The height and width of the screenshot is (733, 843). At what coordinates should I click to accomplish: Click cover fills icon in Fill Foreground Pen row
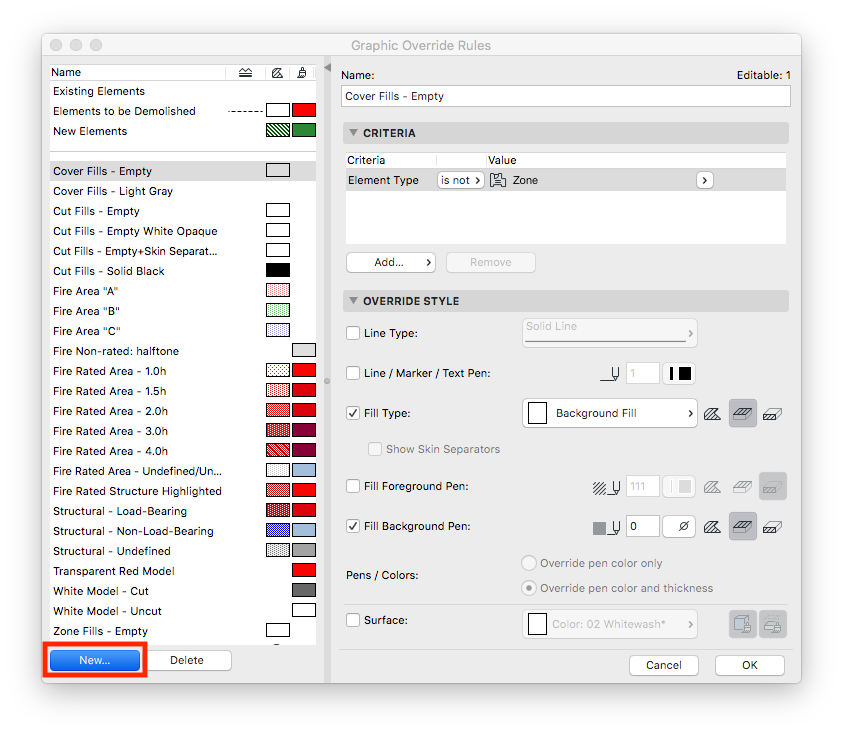tap(742, 487)
